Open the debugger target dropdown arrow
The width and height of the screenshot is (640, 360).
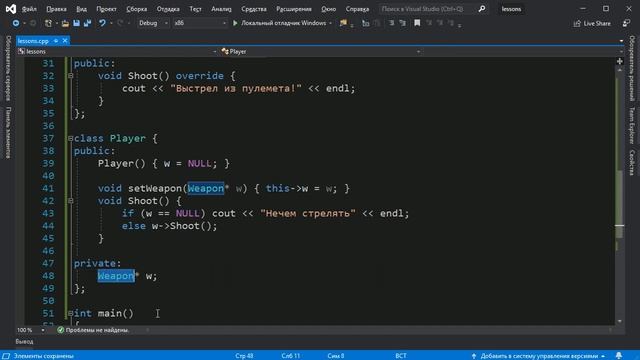pyautogui.click(x=330, y=23)
